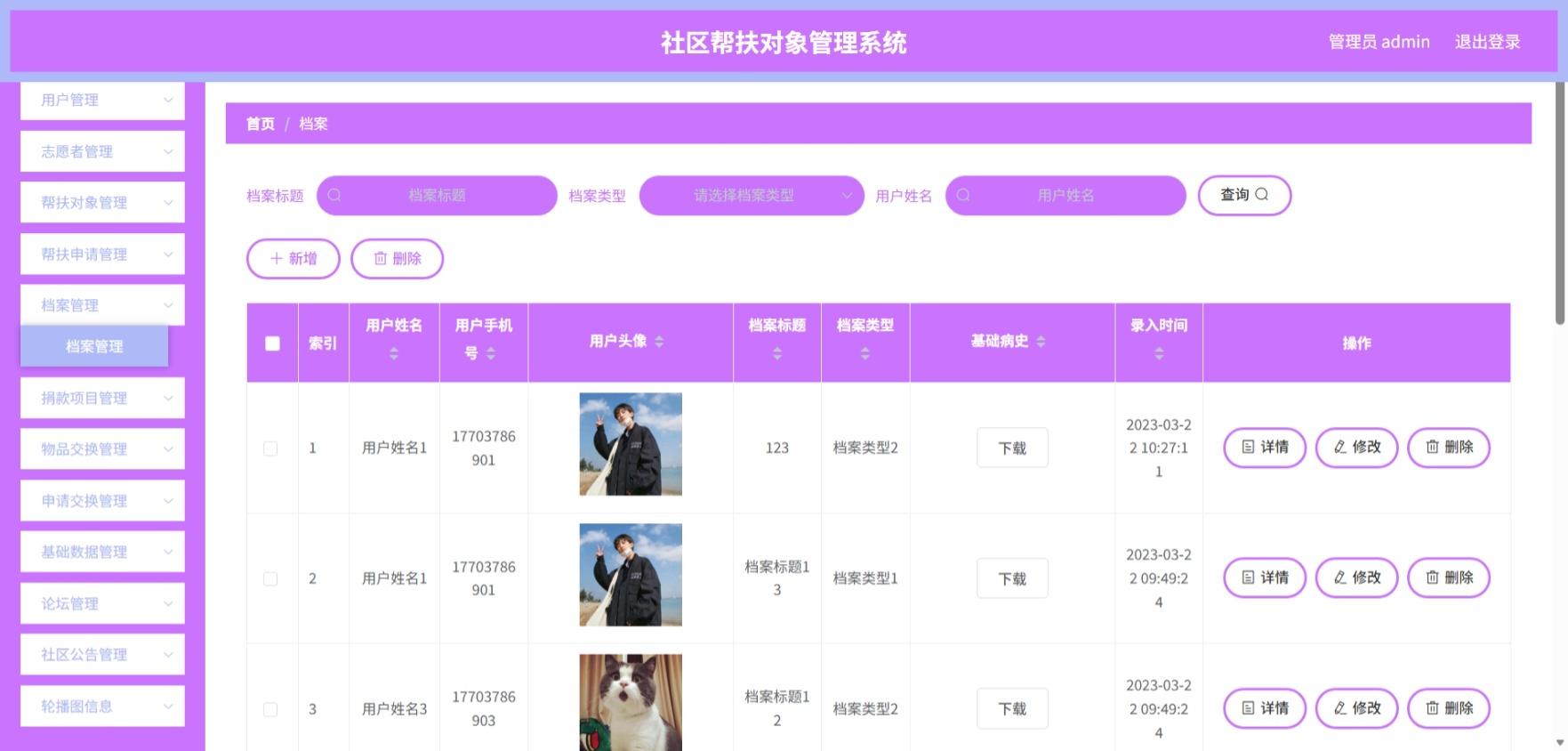This screenshot has height=751, width=1568.
Task: Click cat avatar in row 3
Action: pos(631,703)
